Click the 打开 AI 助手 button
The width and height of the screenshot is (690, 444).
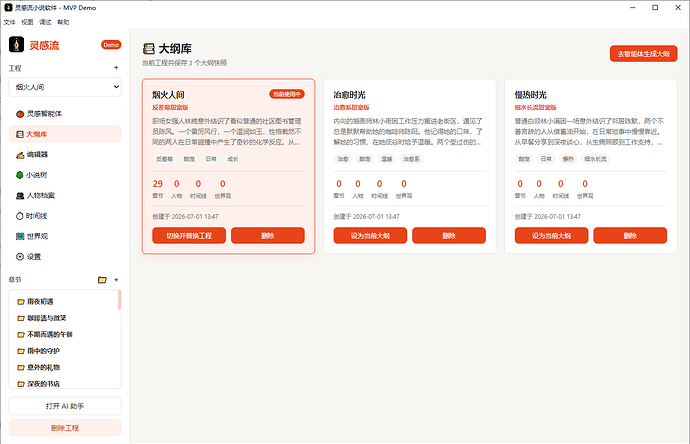65,406
